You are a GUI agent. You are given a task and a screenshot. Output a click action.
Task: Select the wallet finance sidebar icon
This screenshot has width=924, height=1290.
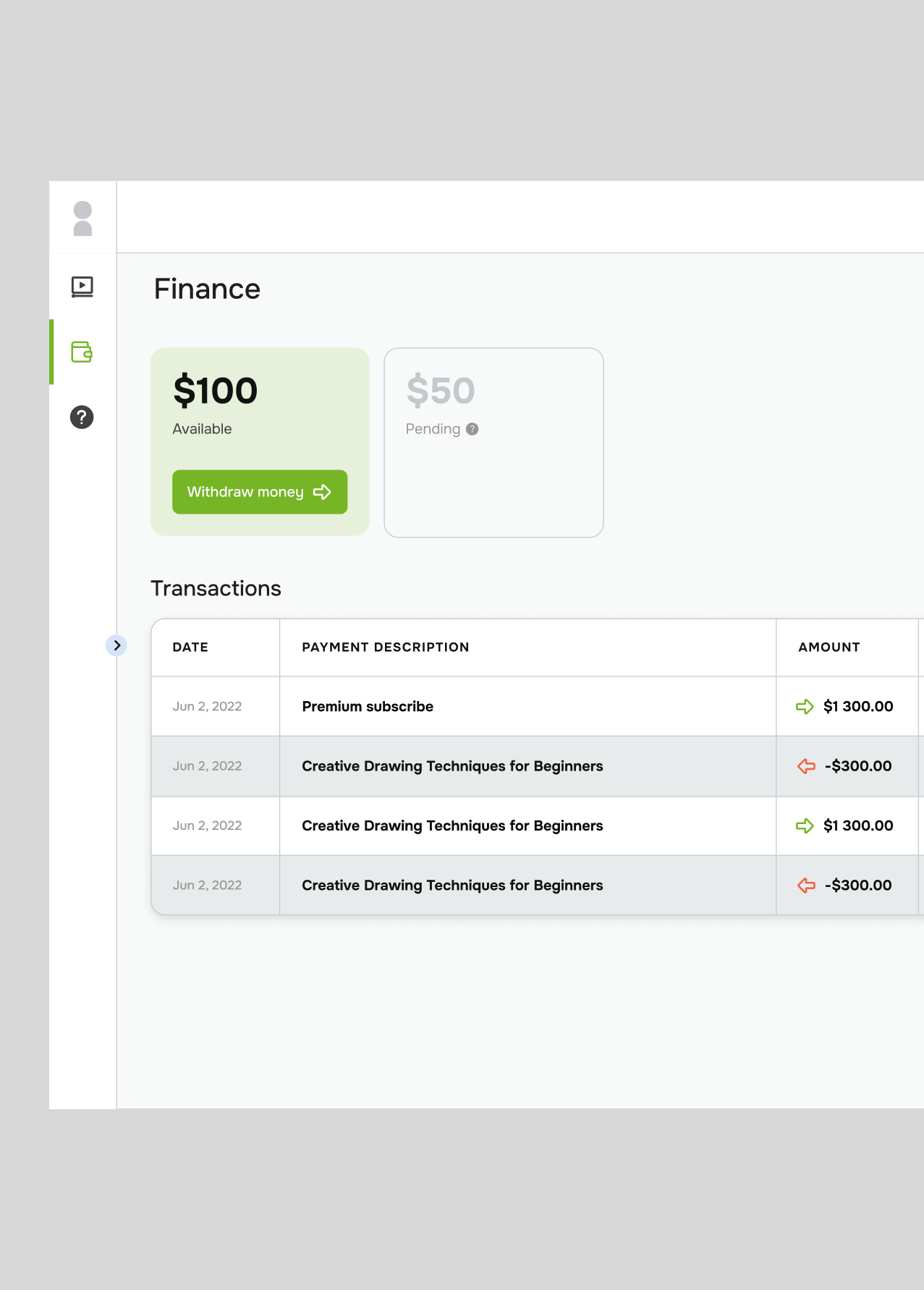tap(82, 352)
